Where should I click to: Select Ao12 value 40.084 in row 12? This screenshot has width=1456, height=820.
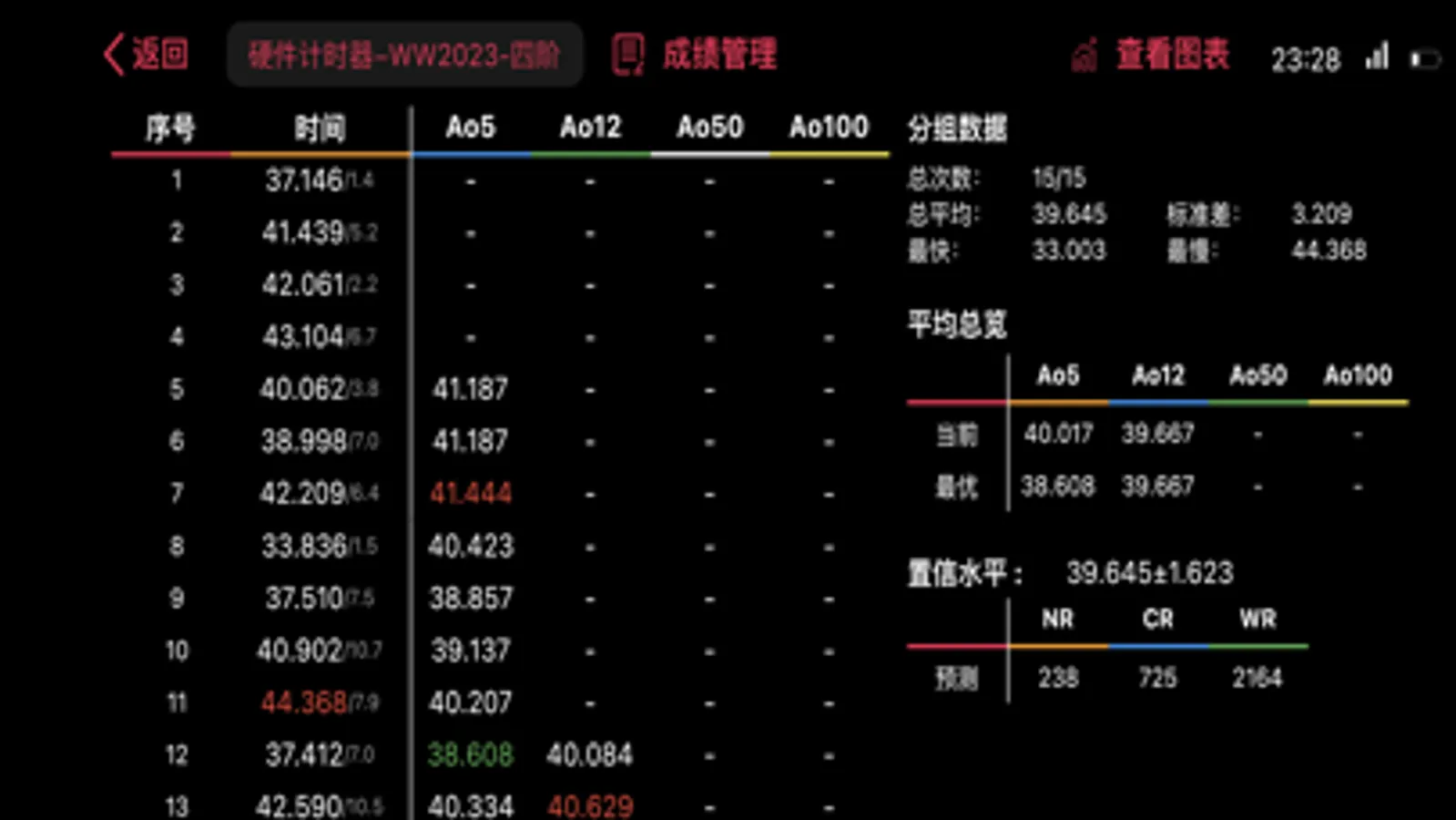[589, 754]
